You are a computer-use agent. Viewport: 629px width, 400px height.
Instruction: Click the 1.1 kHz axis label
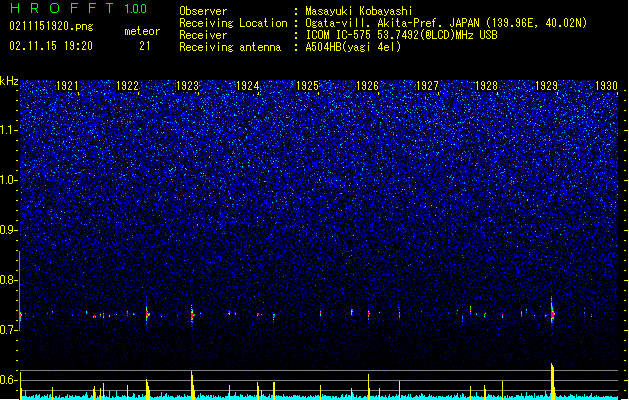(x=8, y=130)
